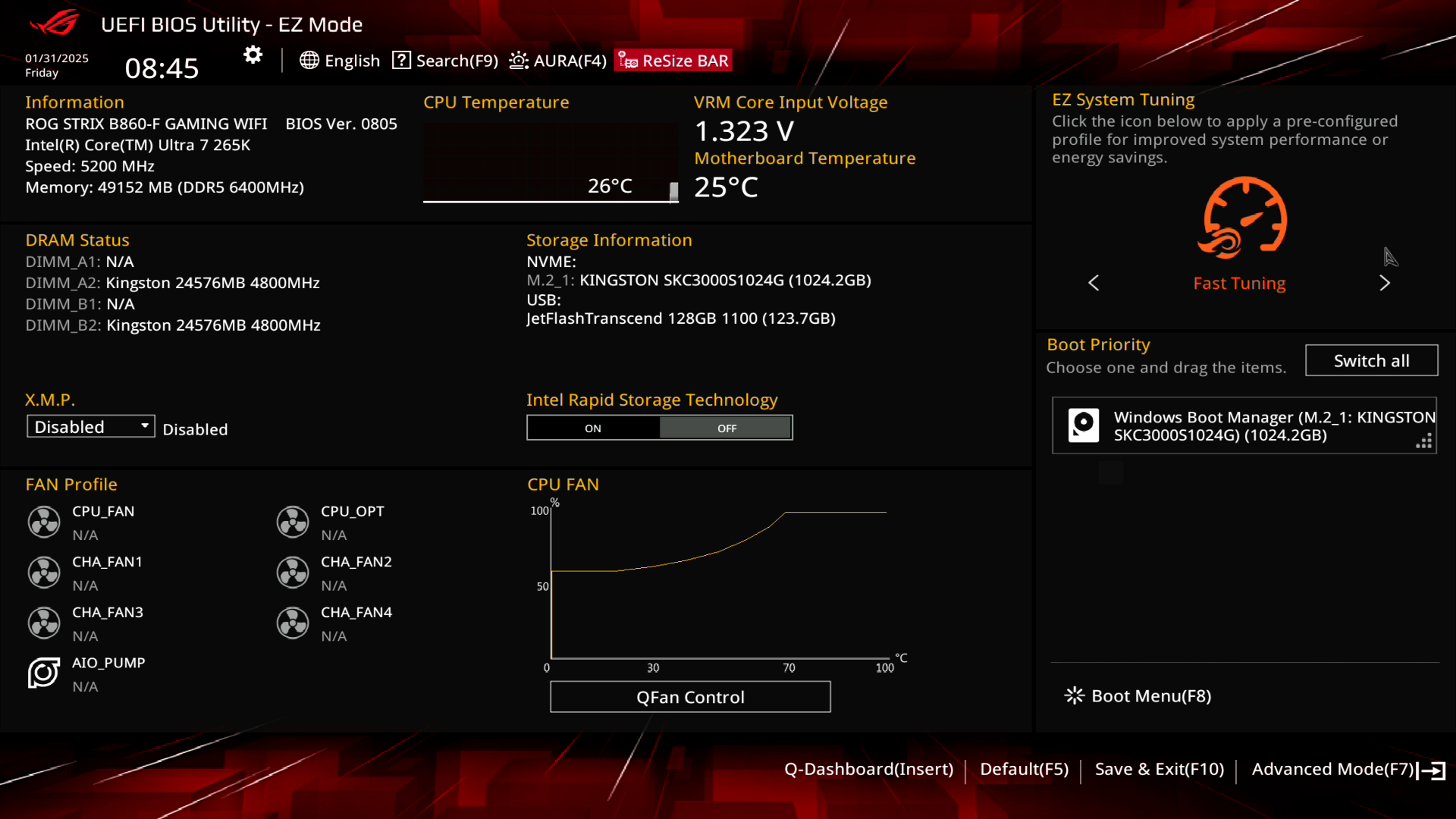This screenshot has width=1456, height=819.
Task: Select the CPU_FAN fan icon
Action: [x=44, y=522]
